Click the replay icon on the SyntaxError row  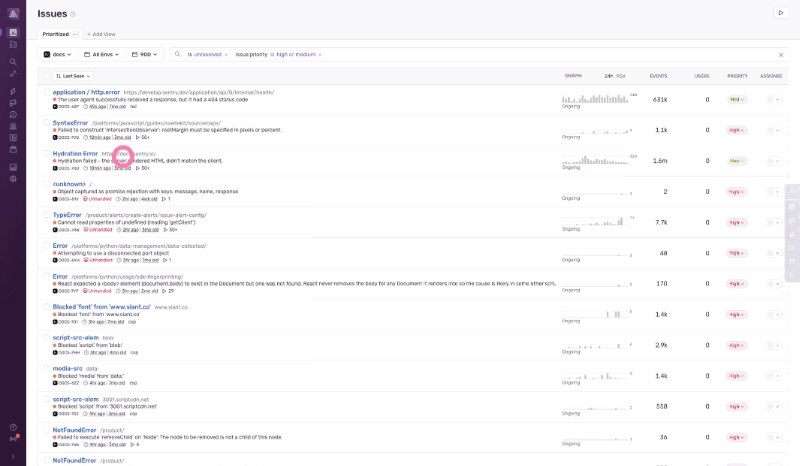click(138, 137)
